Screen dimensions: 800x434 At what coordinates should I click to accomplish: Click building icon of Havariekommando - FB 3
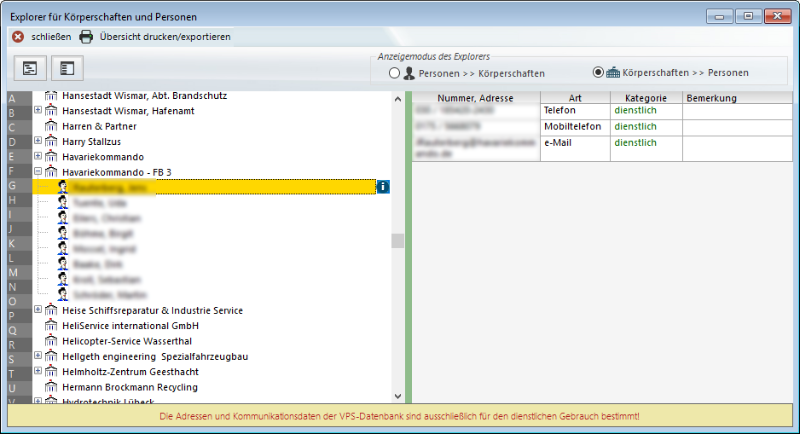51,172
